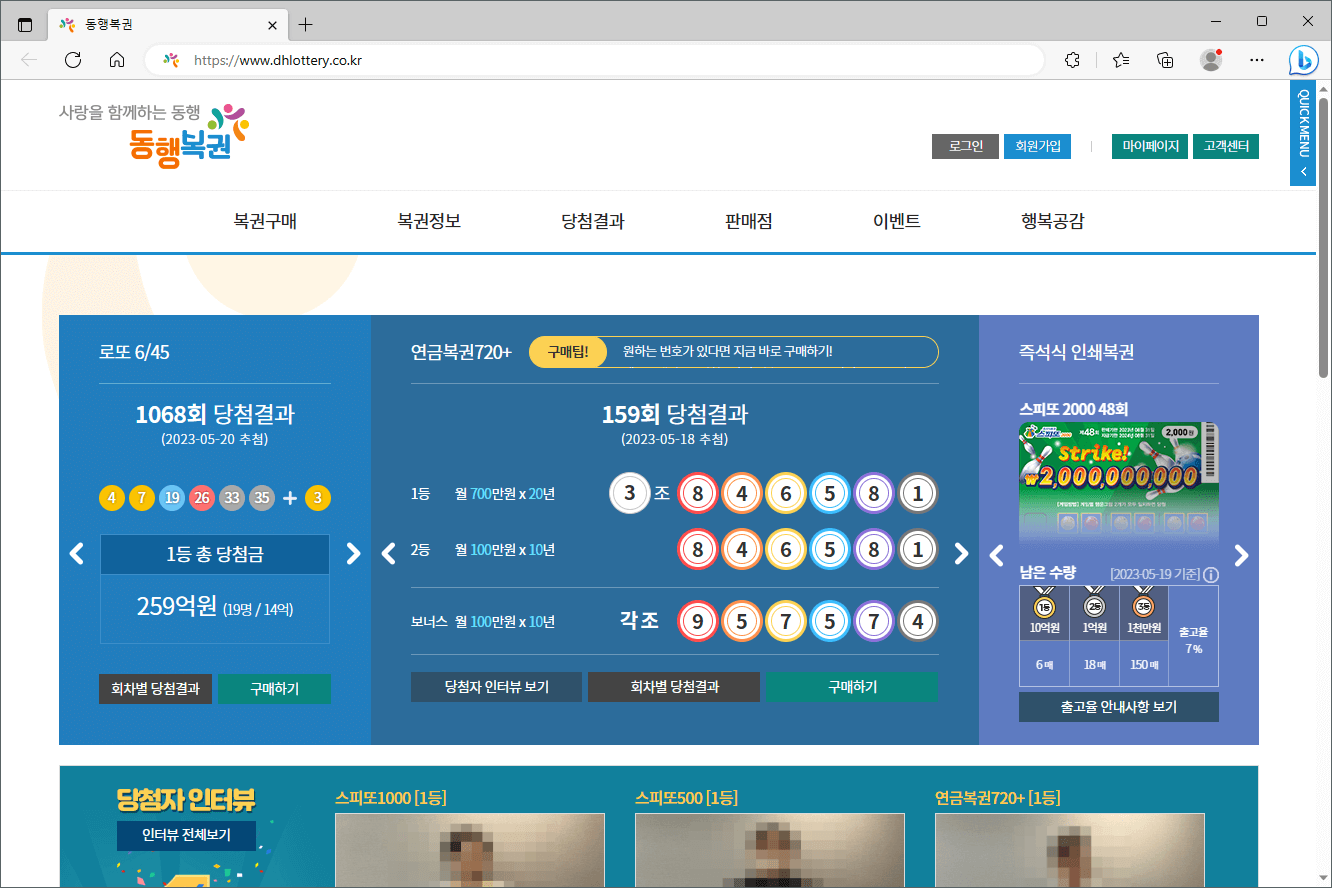The width and height of the screenshot is (1332, 888).
Task: Click 연금복권 구매하기 button
Action: (x=852, y=687)
